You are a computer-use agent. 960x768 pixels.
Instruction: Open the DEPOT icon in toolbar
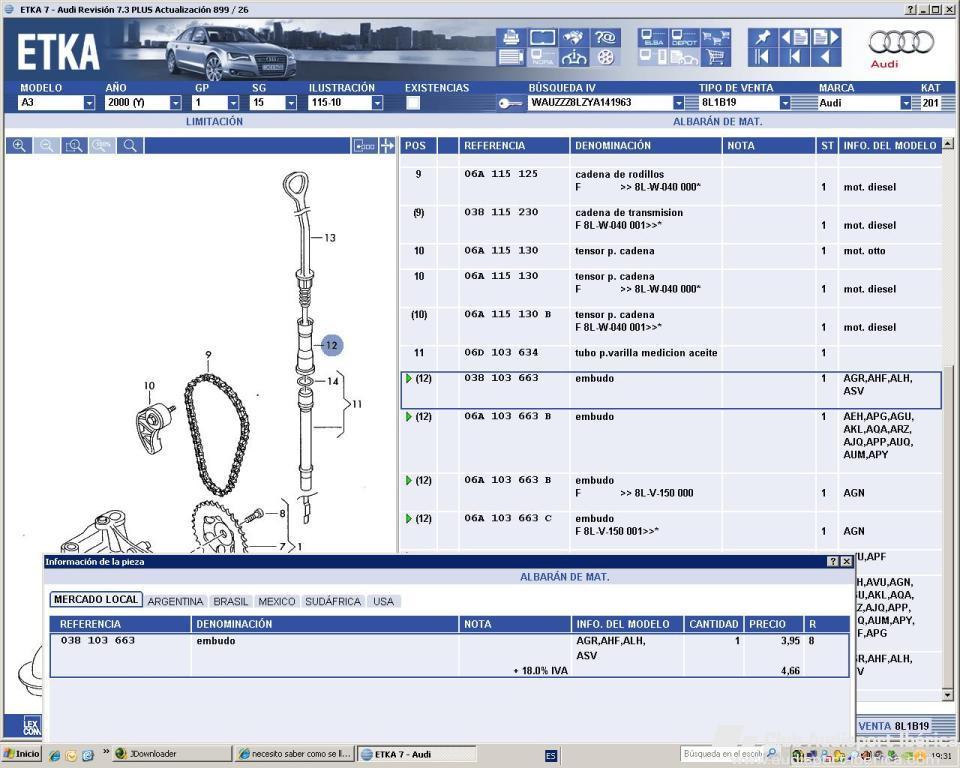[x=684, y=38]
